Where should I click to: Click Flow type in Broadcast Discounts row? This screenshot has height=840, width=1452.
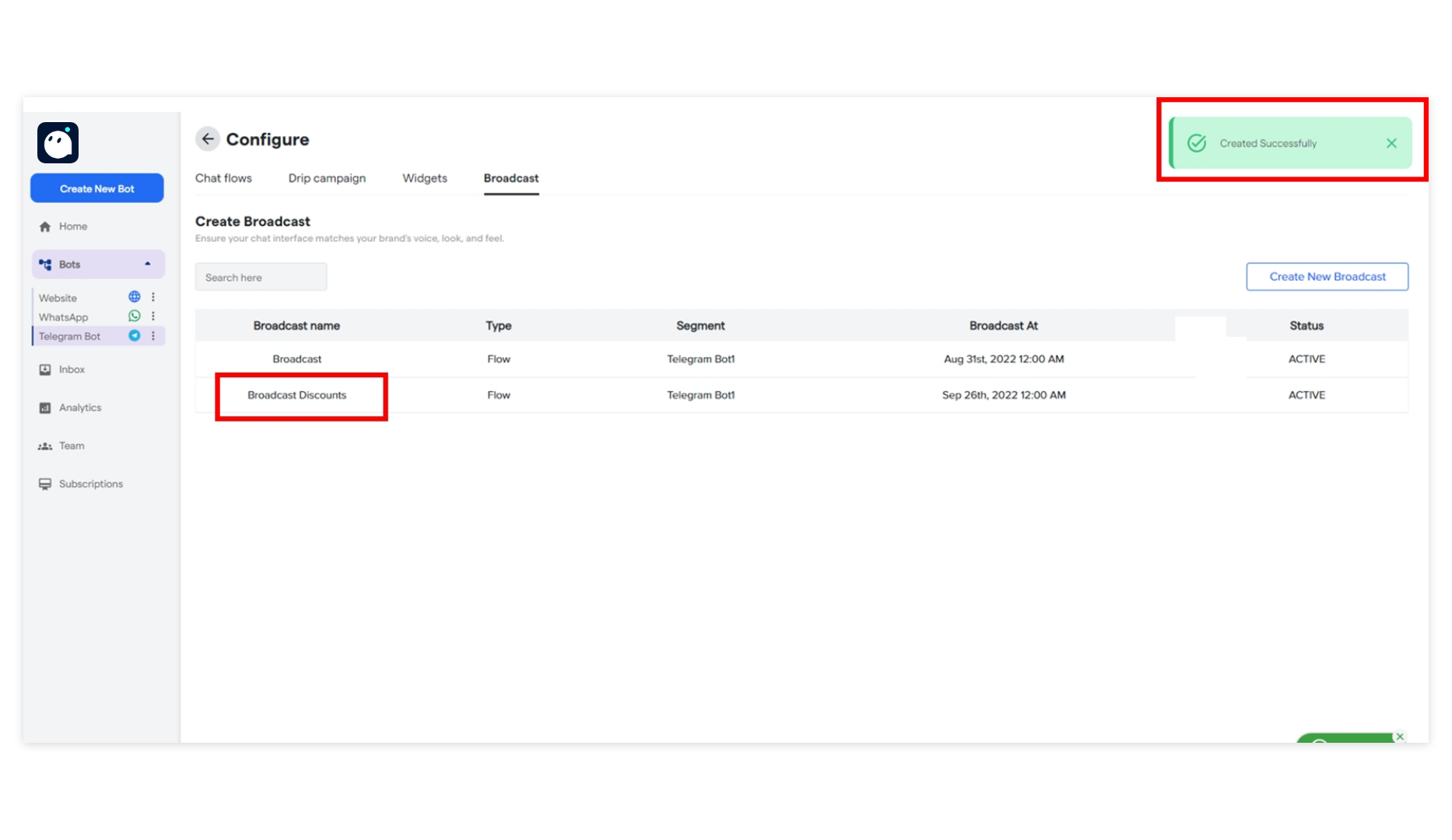click(499, 395)
